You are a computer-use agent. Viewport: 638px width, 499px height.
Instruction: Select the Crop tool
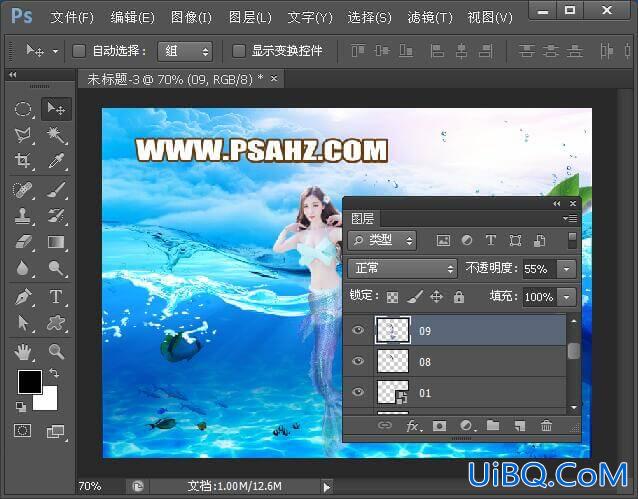pyautogui.click(x=23, y=160)
